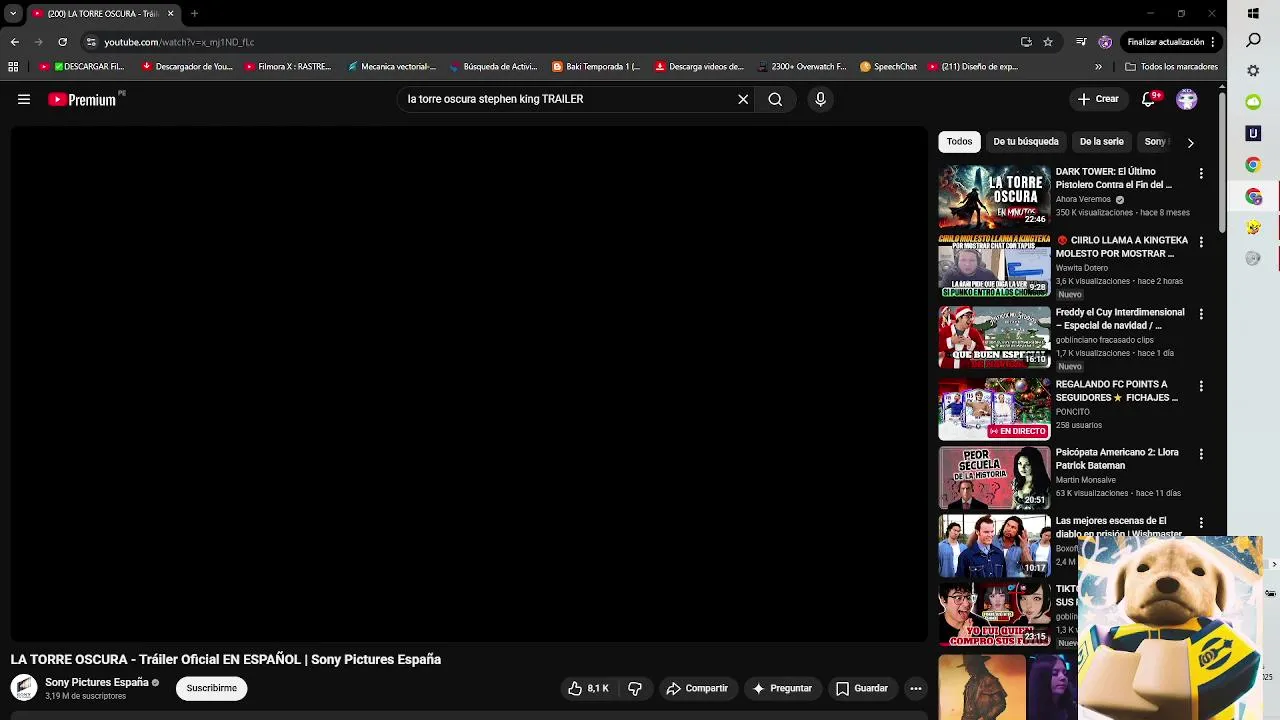The width and height of the screenshot is (1280, 720).
Task: Open Sony Pictures España channel link
Action: [x=97, y=682]
